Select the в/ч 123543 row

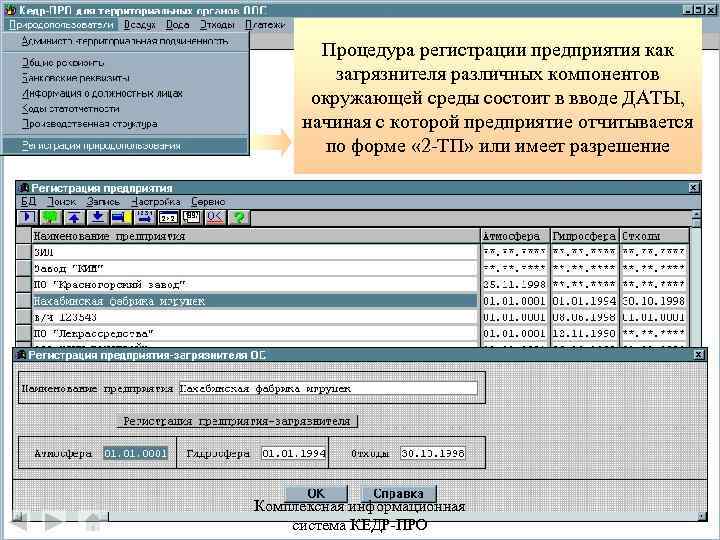(255, 317)
